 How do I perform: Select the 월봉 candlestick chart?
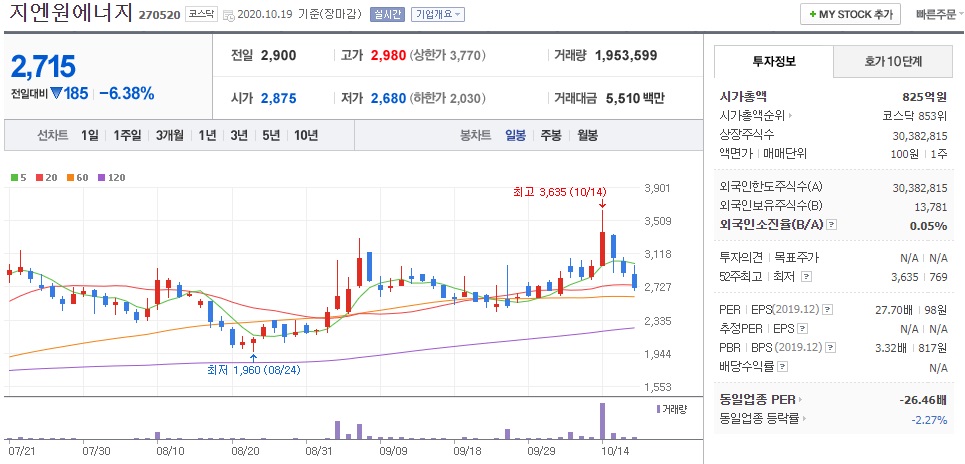(588, 135)
